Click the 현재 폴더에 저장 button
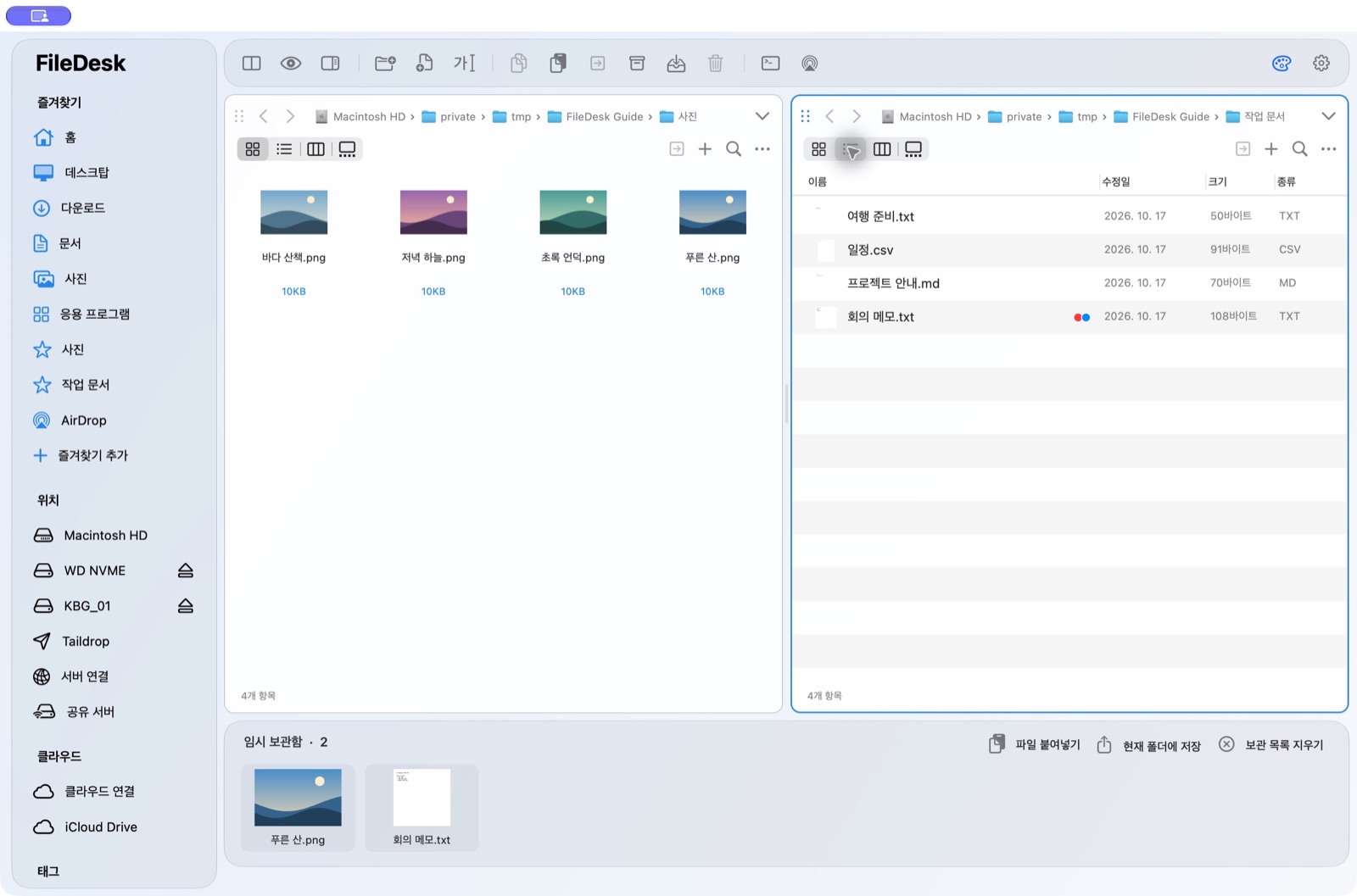The width and height of the screenshot is (1357, 896). 1149,746
